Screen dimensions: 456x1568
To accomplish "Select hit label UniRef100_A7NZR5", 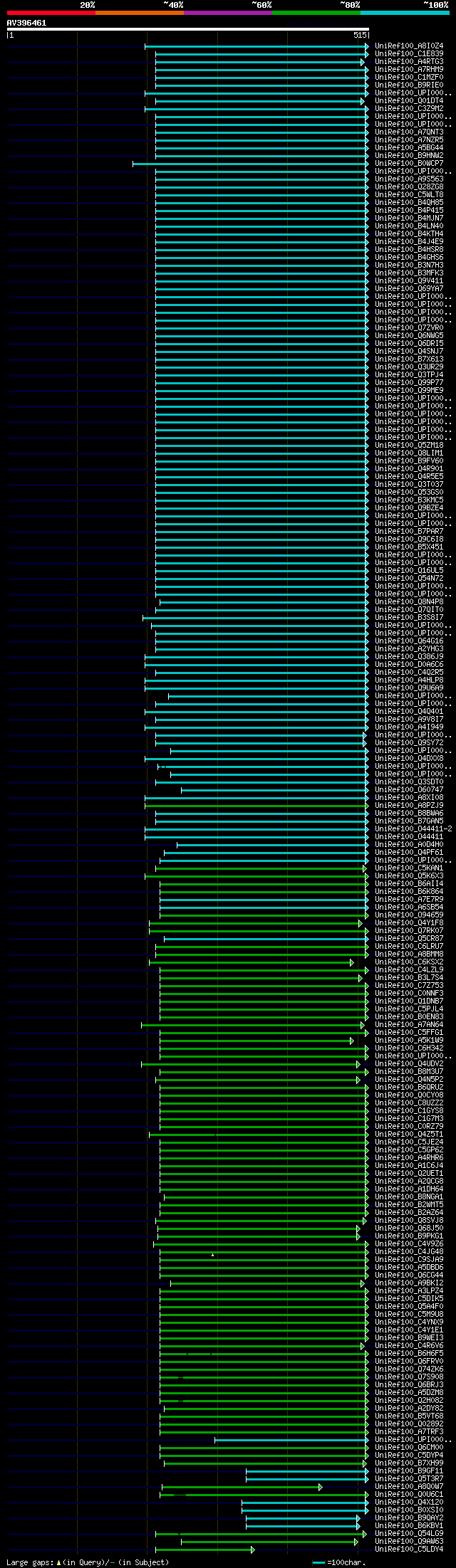I will point(409,140).
